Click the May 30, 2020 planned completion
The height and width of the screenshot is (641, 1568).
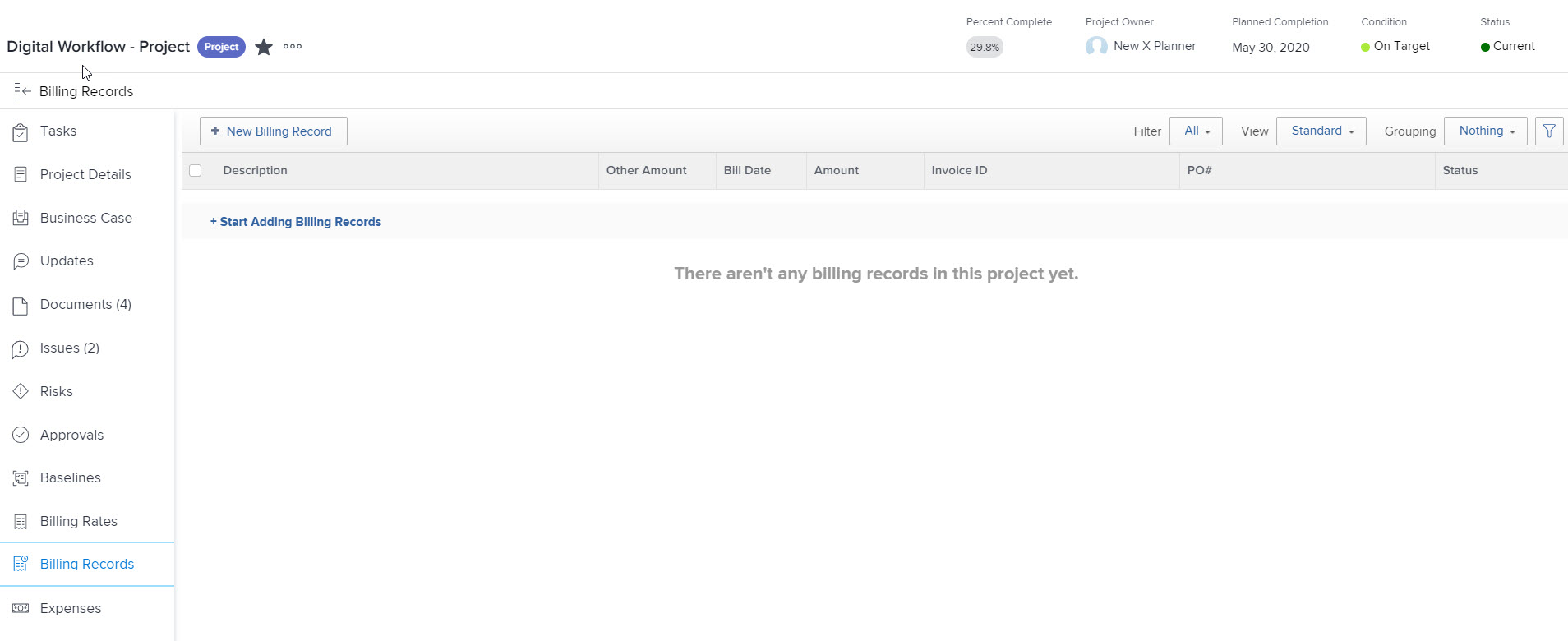tap(1271, 47)
